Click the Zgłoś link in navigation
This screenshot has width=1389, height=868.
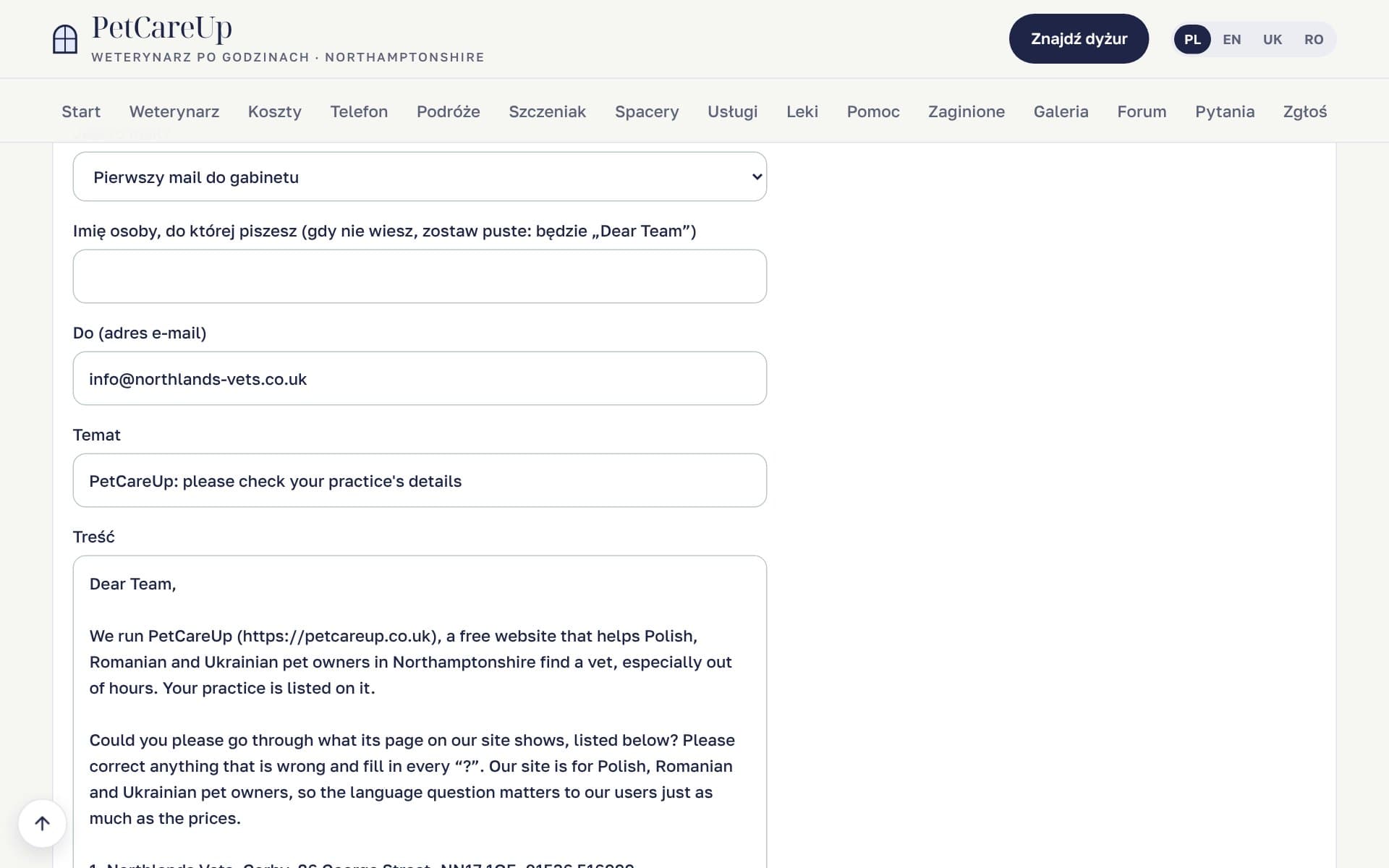pyautogui.click(x=1305, y=111)
